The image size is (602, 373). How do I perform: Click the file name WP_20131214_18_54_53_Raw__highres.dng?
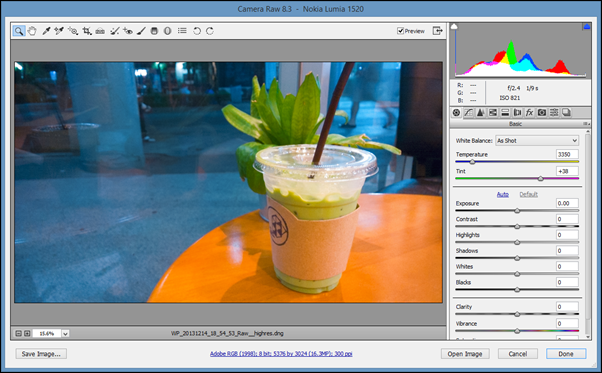coord(227,333)
